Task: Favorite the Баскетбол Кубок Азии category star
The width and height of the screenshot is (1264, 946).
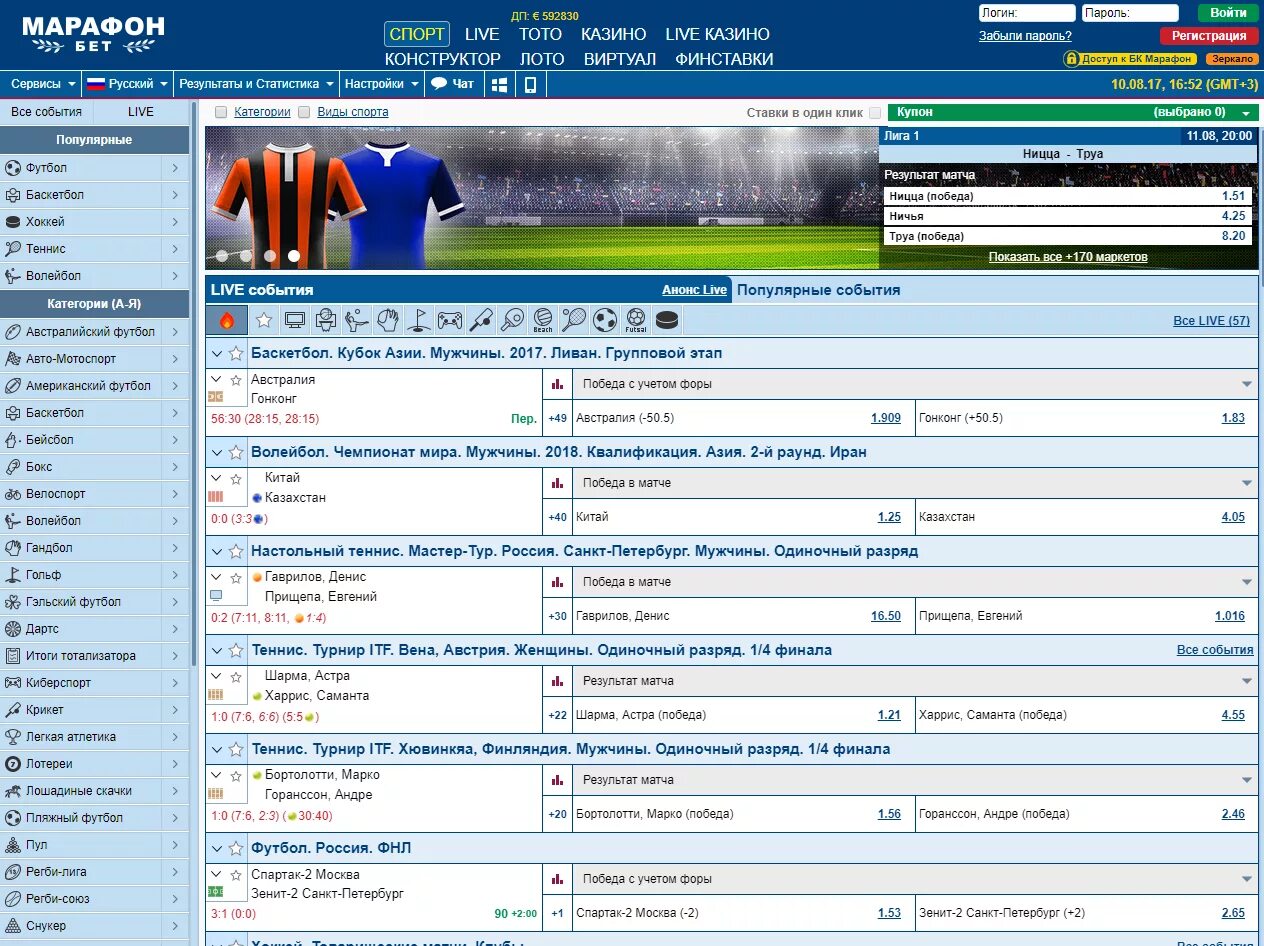Action: point(236,353)
